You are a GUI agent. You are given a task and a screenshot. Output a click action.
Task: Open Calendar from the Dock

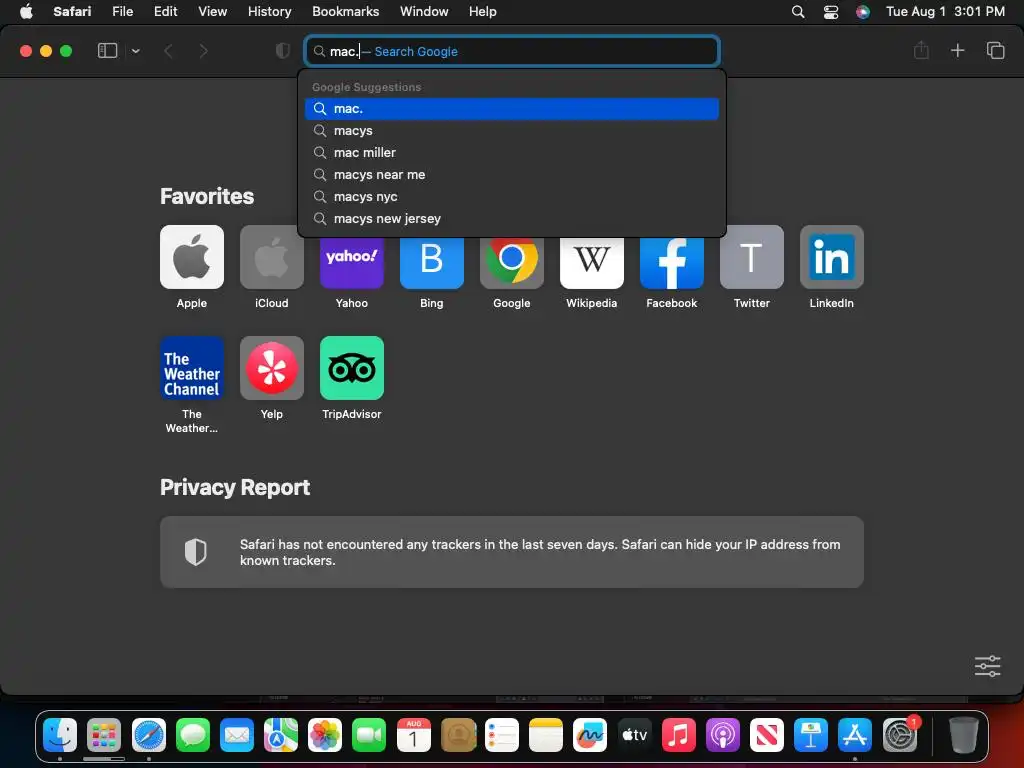413,735
